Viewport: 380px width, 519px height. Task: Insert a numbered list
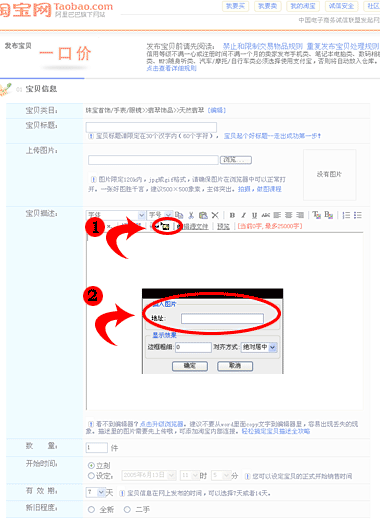point(346,215)
